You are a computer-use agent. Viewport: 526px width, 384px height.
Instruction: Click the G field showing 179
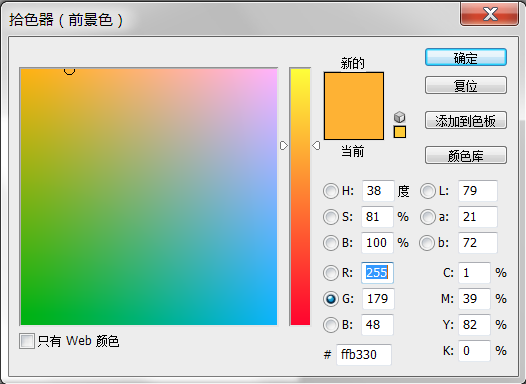[x=378, y=298]
